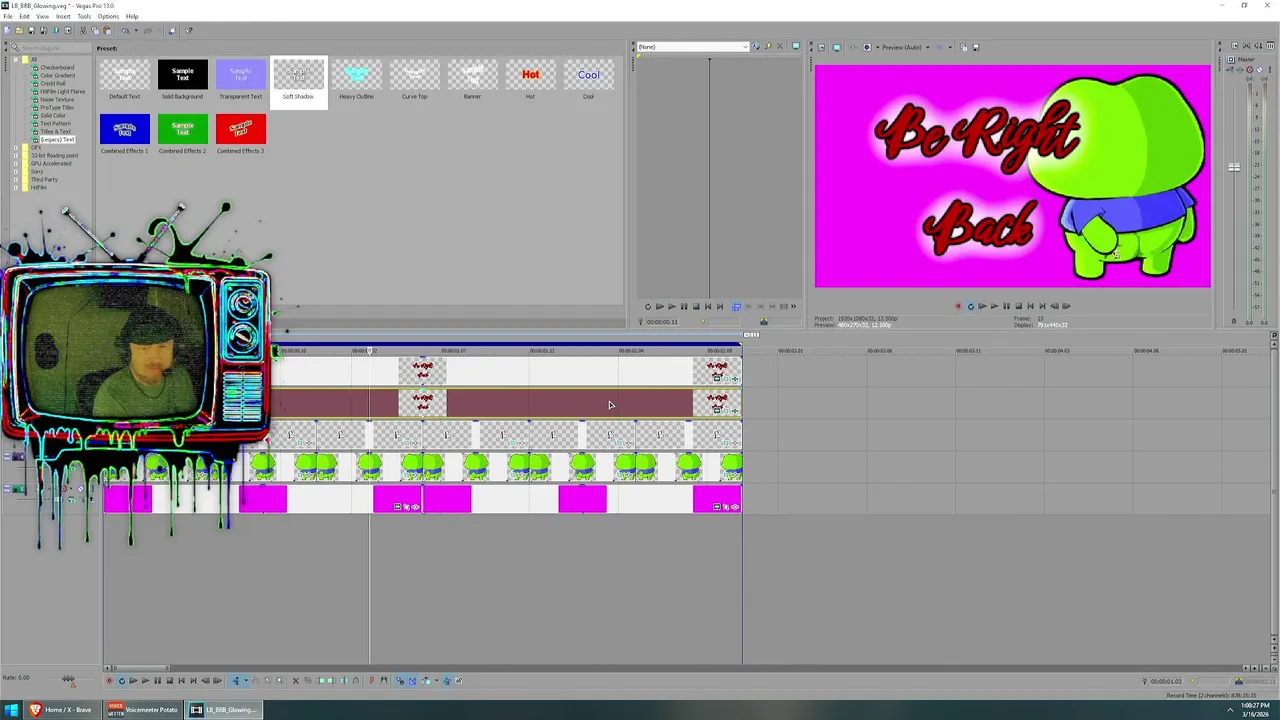Stop the video preview playback
The width and height of the screenshot is (1280, 720).
[1018, 306]
